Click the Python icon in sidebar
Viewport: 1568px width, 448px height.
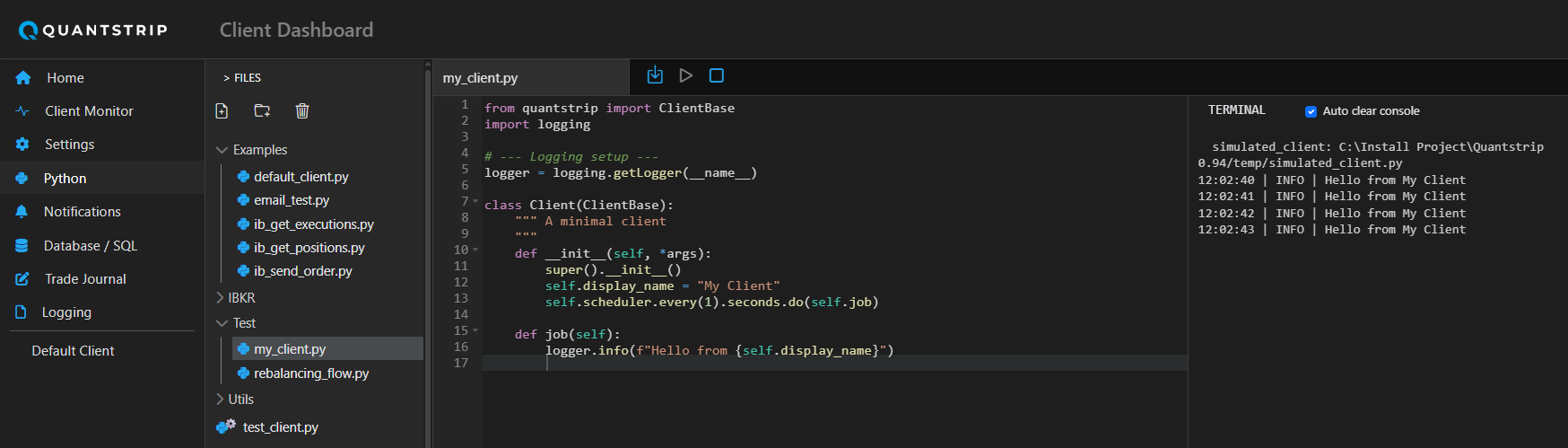click(22, 179)
